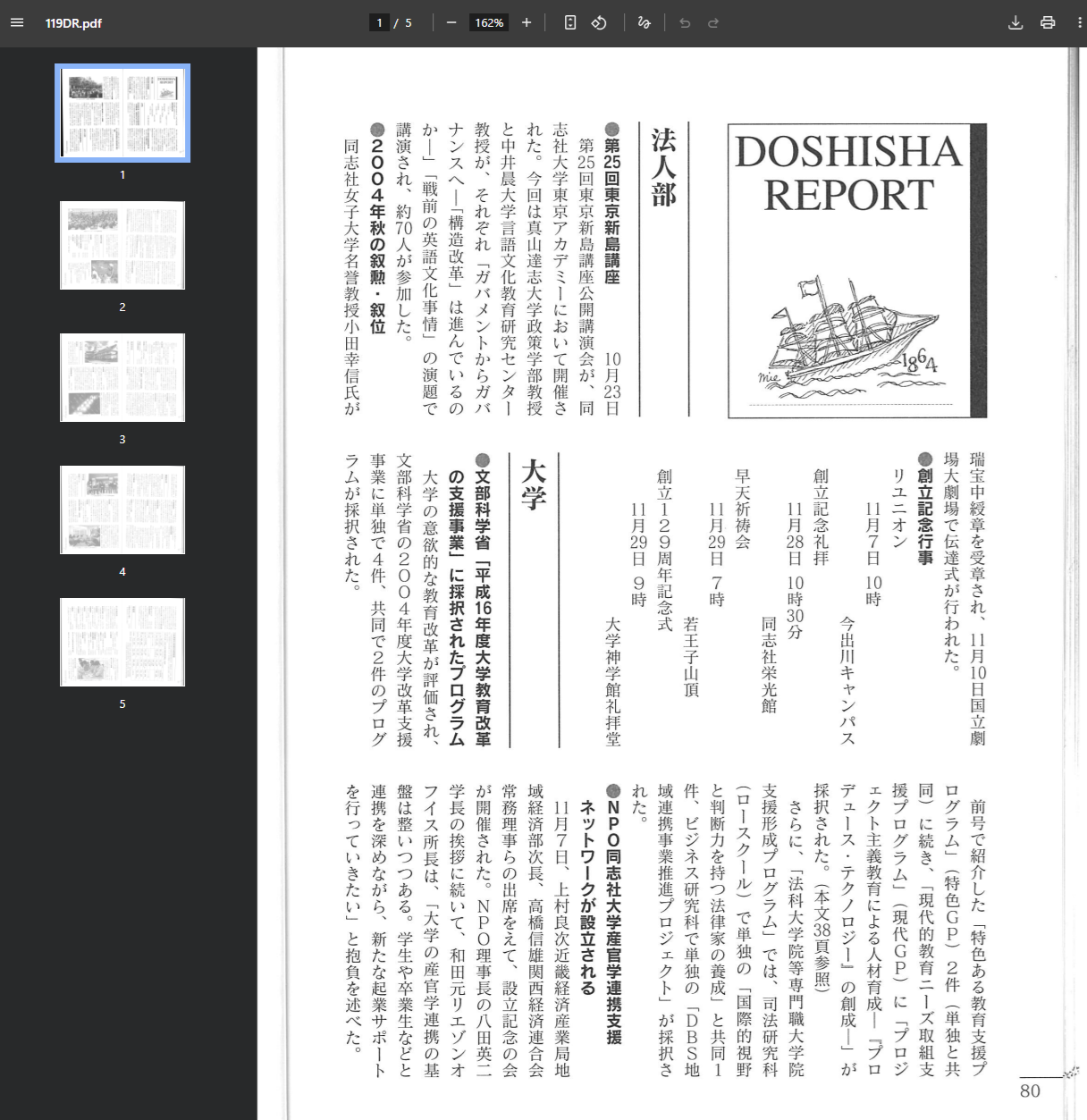This screenshot has width=1087, height=1120.
Task: Print the document
Action: point(1048,22)
